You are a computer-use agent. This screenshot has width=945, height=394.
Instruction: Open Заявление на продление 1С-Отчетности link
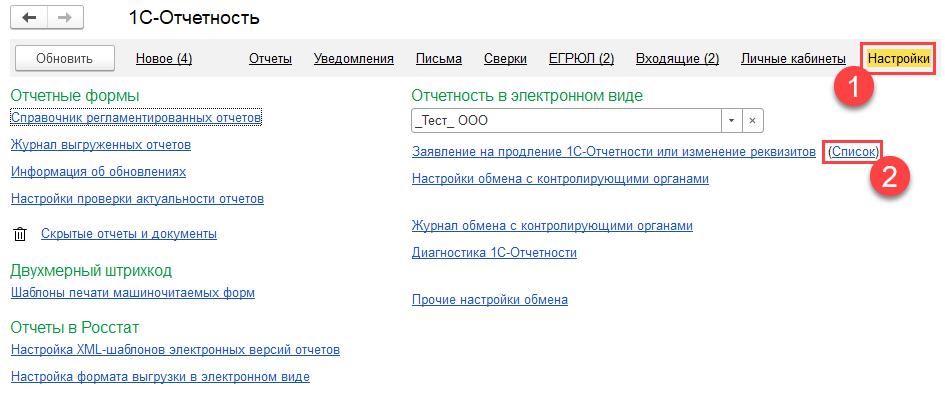[614, 152]
